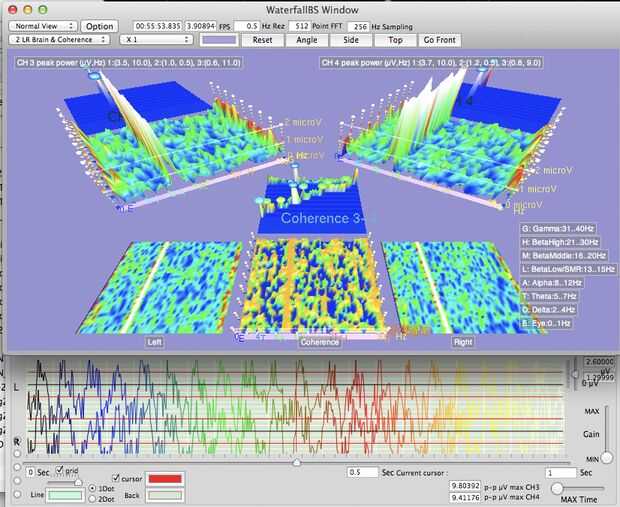Click the Hz Rez input field

pos(247,26)
